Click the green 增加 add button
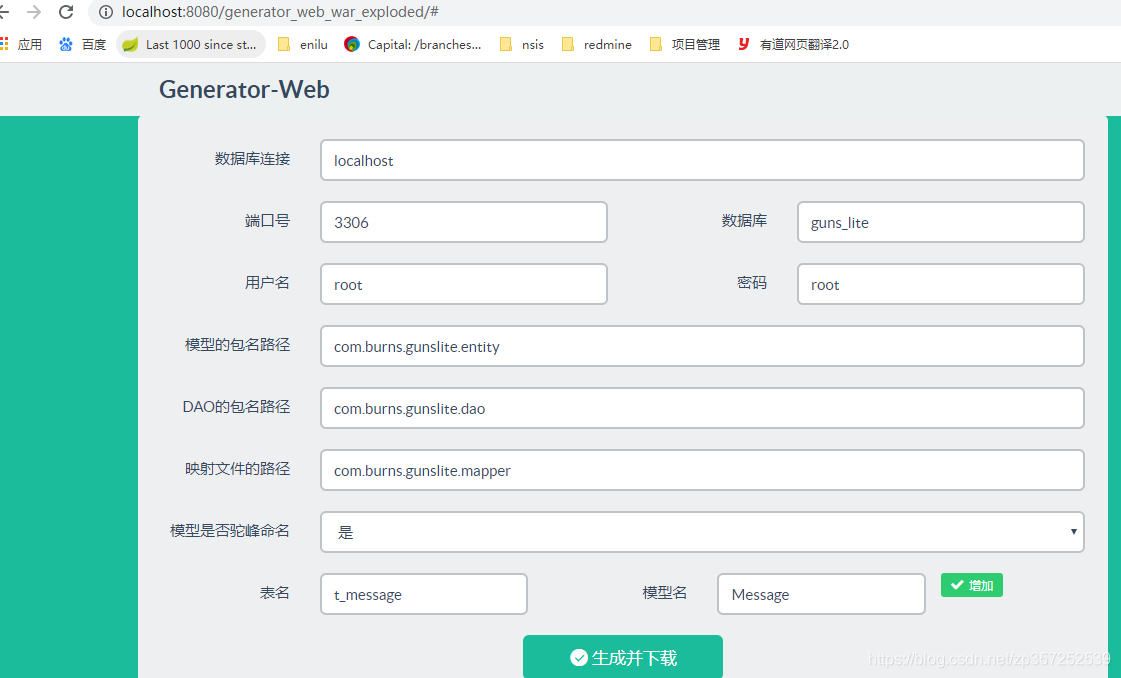 (971, 586)
